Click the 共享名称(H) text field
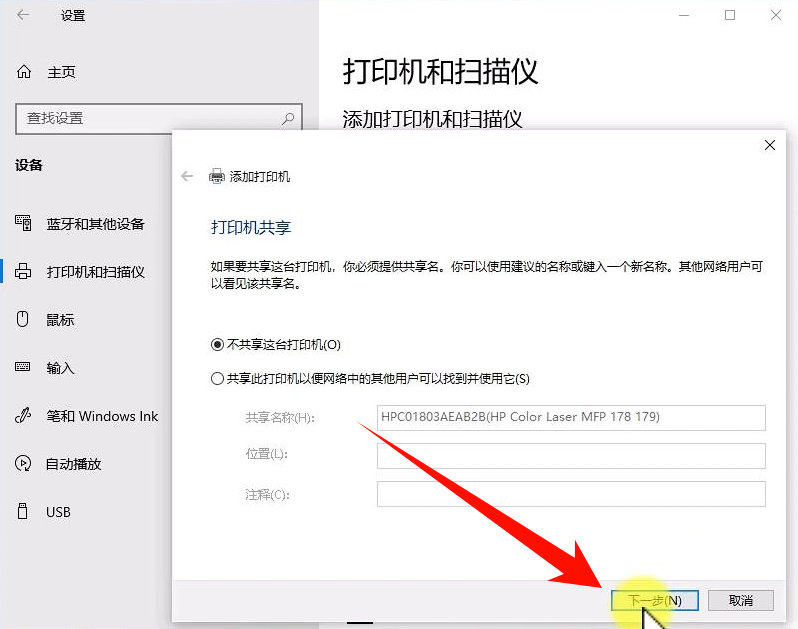This screenshot has height=629, width=798. point(571,417)
